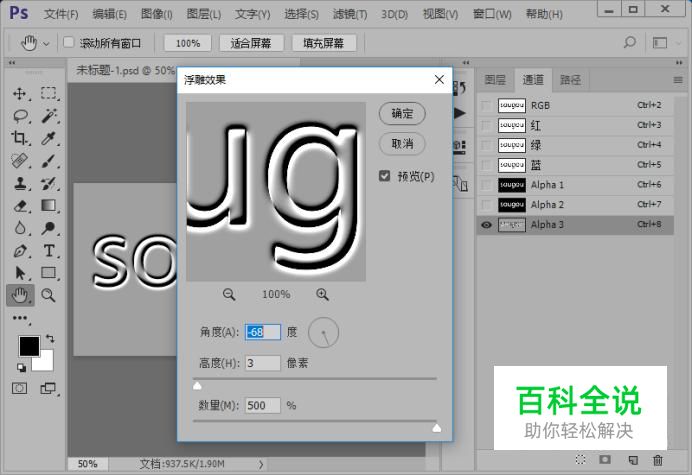Select the Clone Stamp tool

tap(19, 183)
